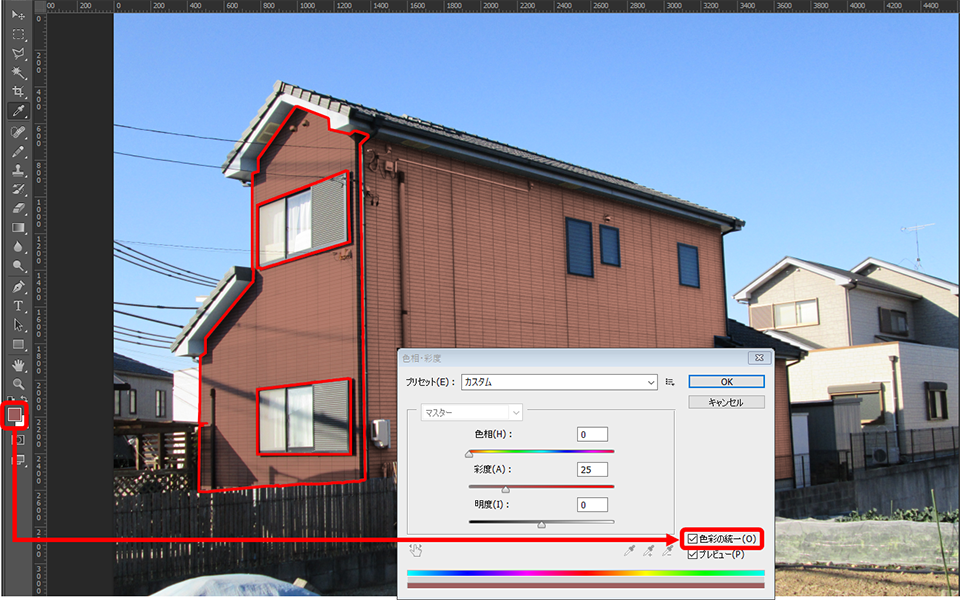960x600 pixels.
Task: Click the 彩度(A) field showing 25
Action: (592, 470)
